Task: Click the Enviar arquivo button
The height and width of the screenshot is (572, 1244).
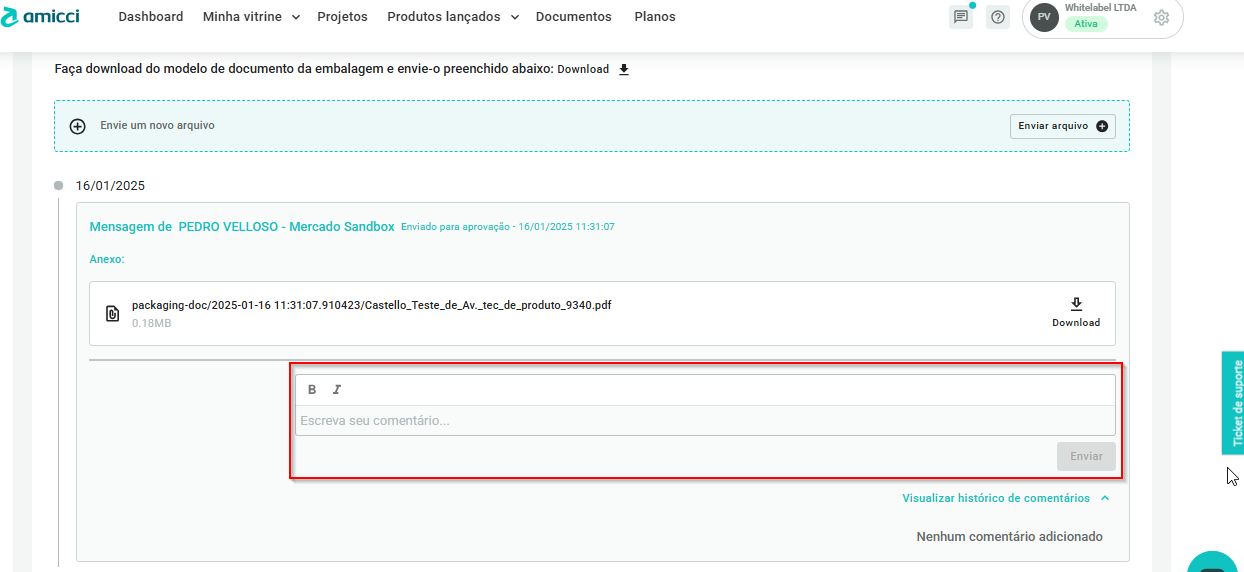Action: [1062, 126]
